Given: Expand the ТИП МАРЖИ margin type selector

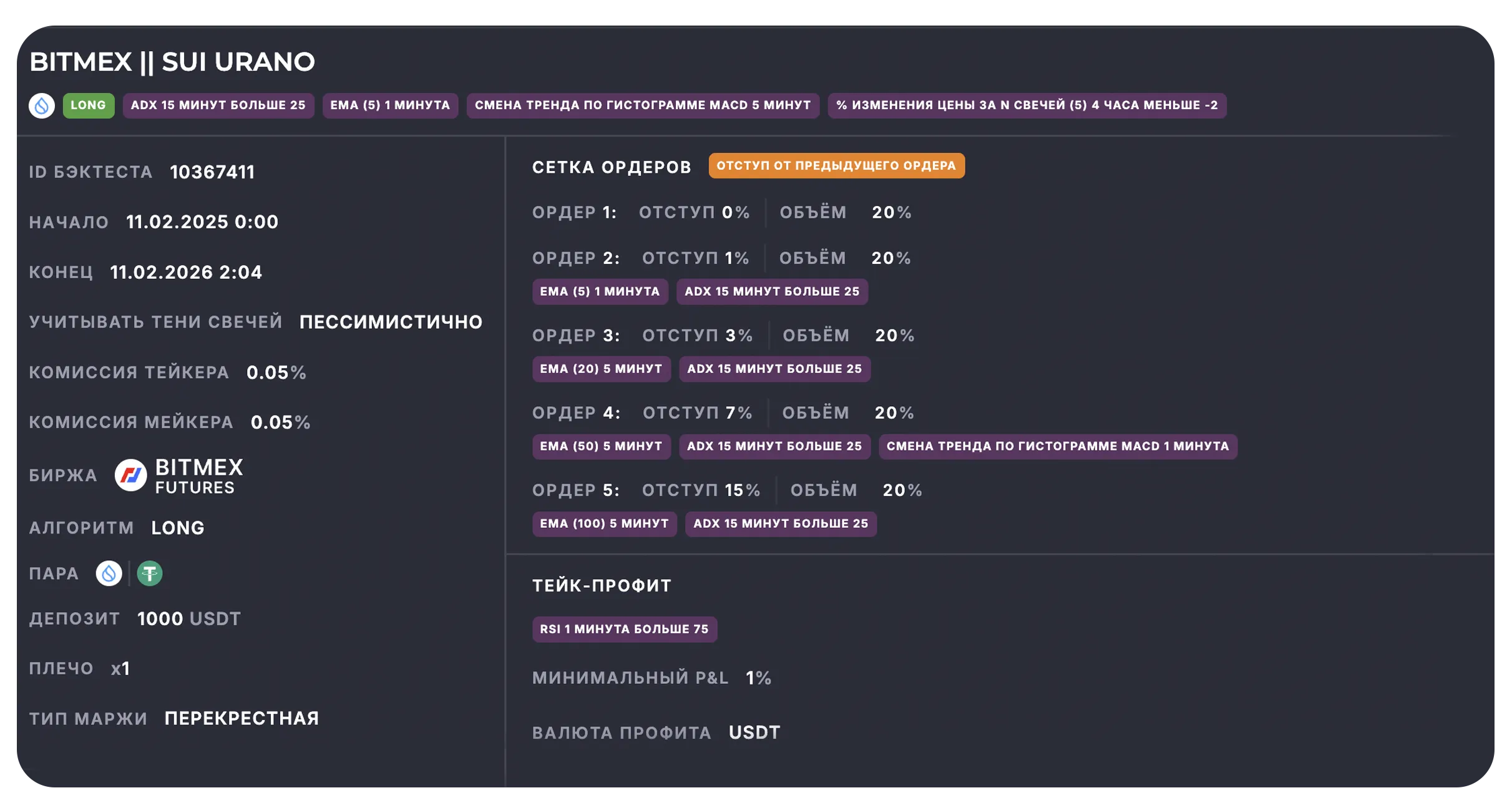Looking at the screenshot, I should pyautogui.click(x=240, y=718).
